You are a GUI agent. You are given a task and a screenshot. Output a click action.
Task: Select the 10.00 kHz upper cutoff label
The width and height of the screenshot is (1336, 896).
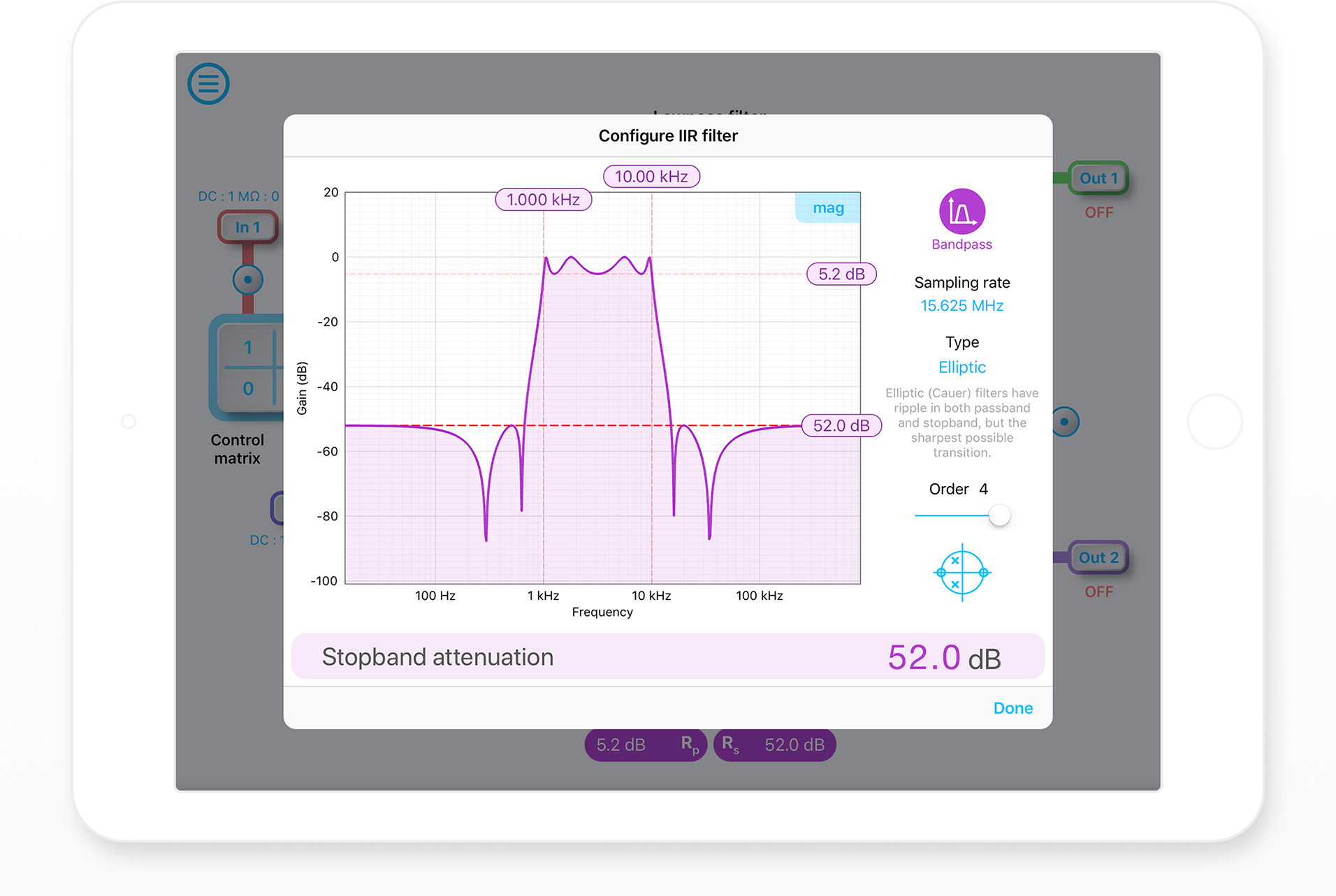pos(651,177)
